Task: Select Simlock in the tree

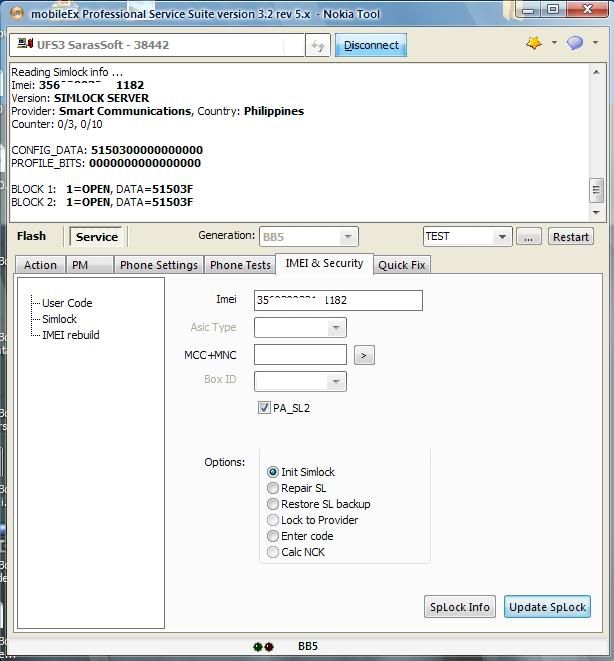Action: pos(59,319)
